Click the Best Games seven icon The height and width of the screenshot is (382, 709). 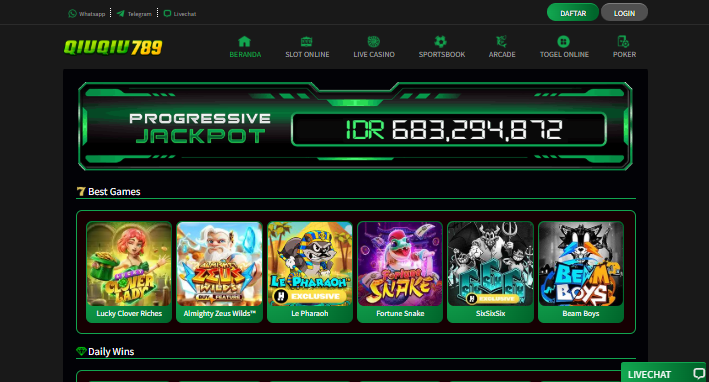(x=81, y=192)
